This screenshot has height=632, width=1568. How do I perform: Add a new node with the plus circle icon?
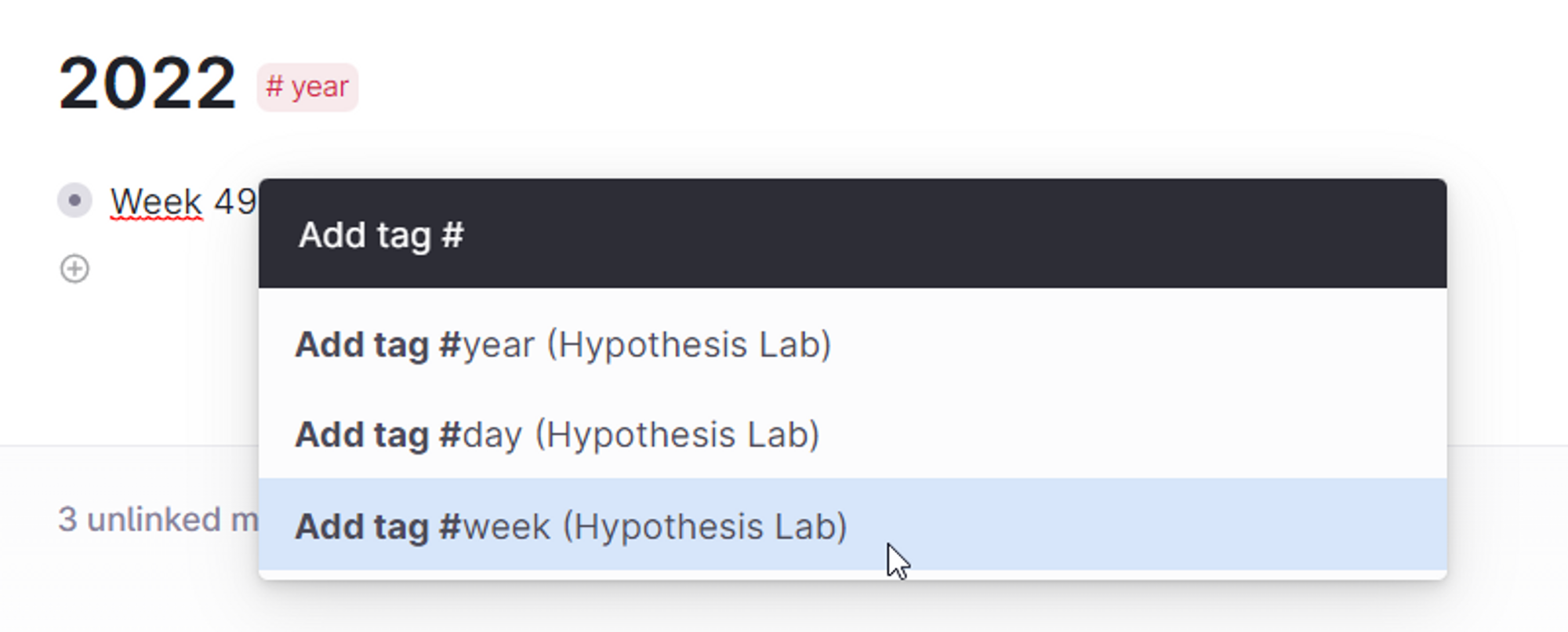74,269
